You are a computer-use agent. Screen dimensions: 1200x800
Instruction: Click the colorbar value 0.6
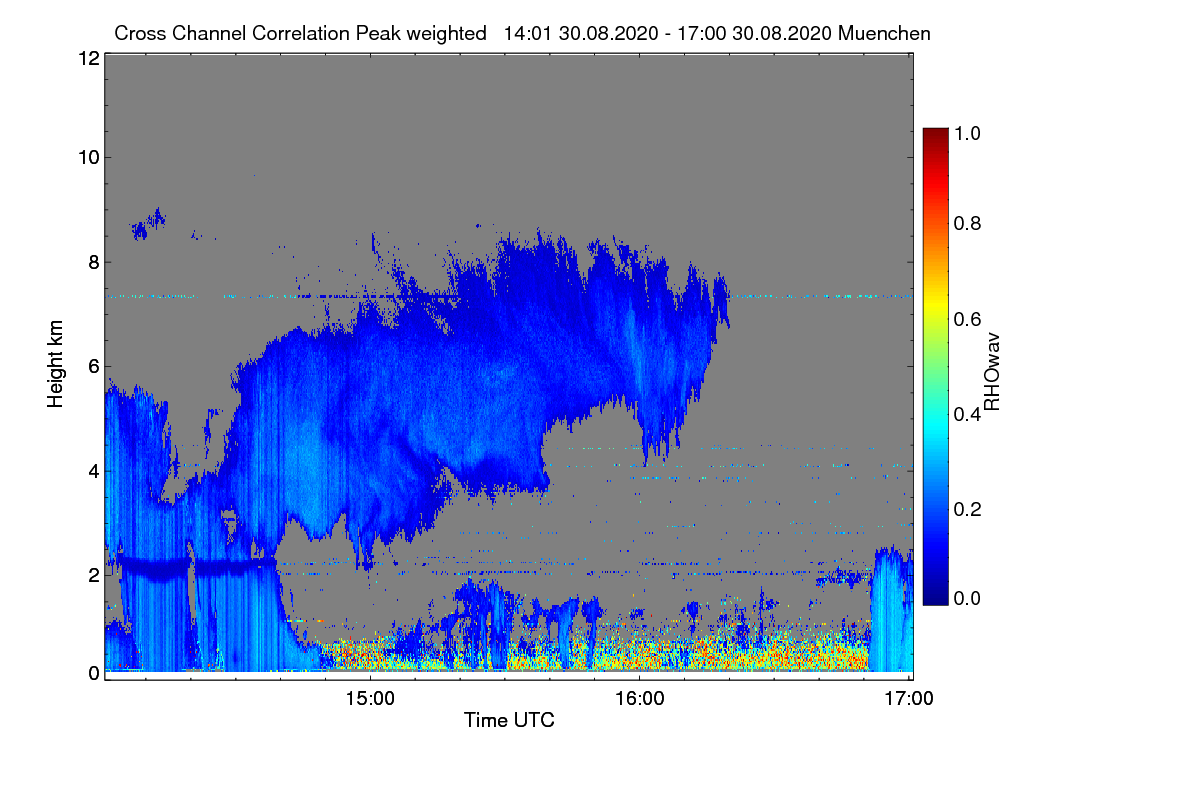969,319
